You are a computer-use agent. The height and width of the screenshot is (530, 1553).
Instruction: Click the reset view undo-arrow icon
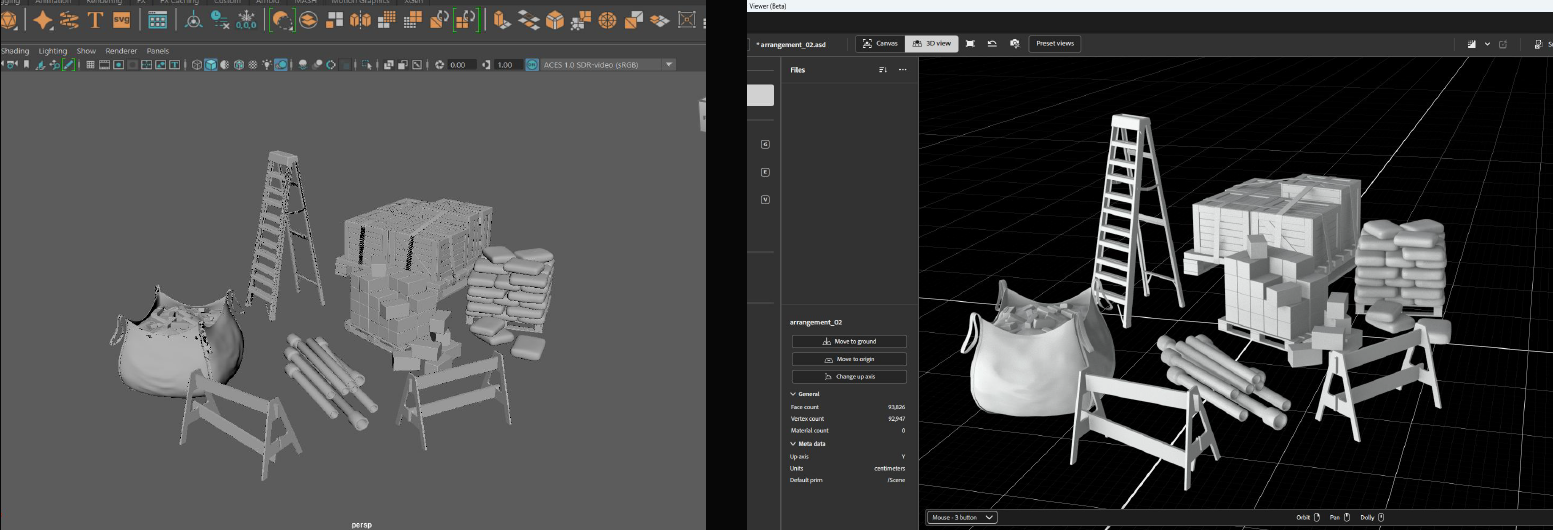pos(992,44)
